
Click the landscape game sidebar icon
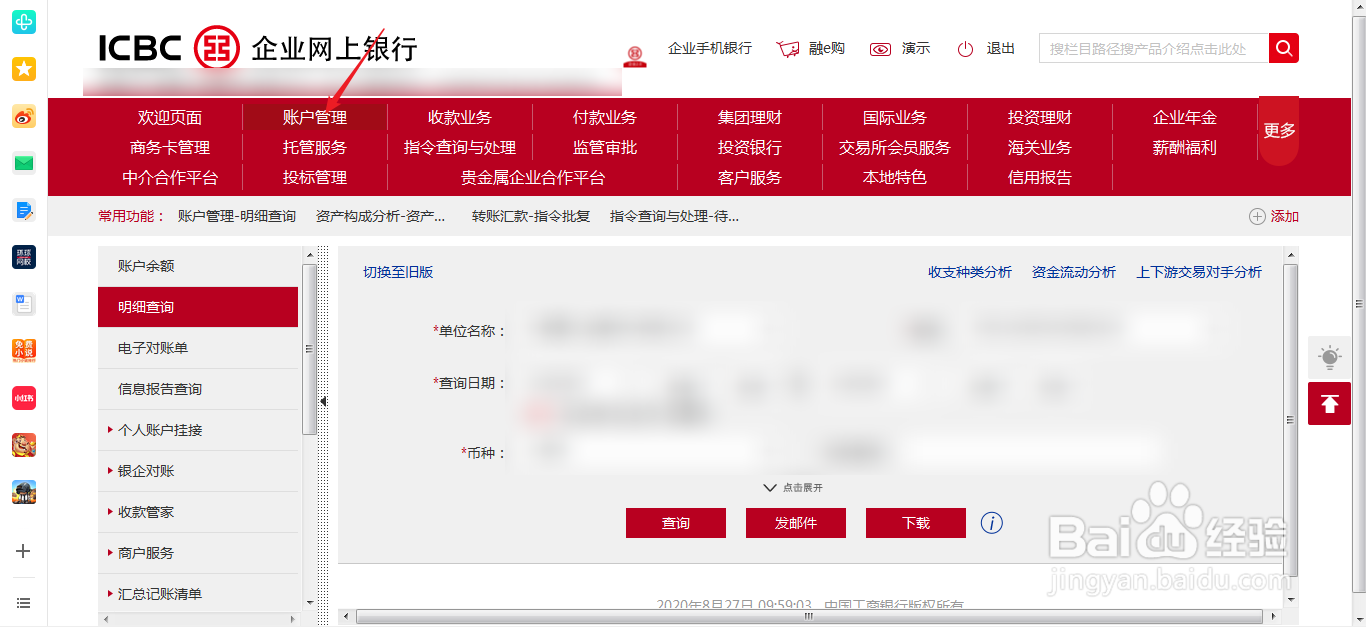coord(24,492)
